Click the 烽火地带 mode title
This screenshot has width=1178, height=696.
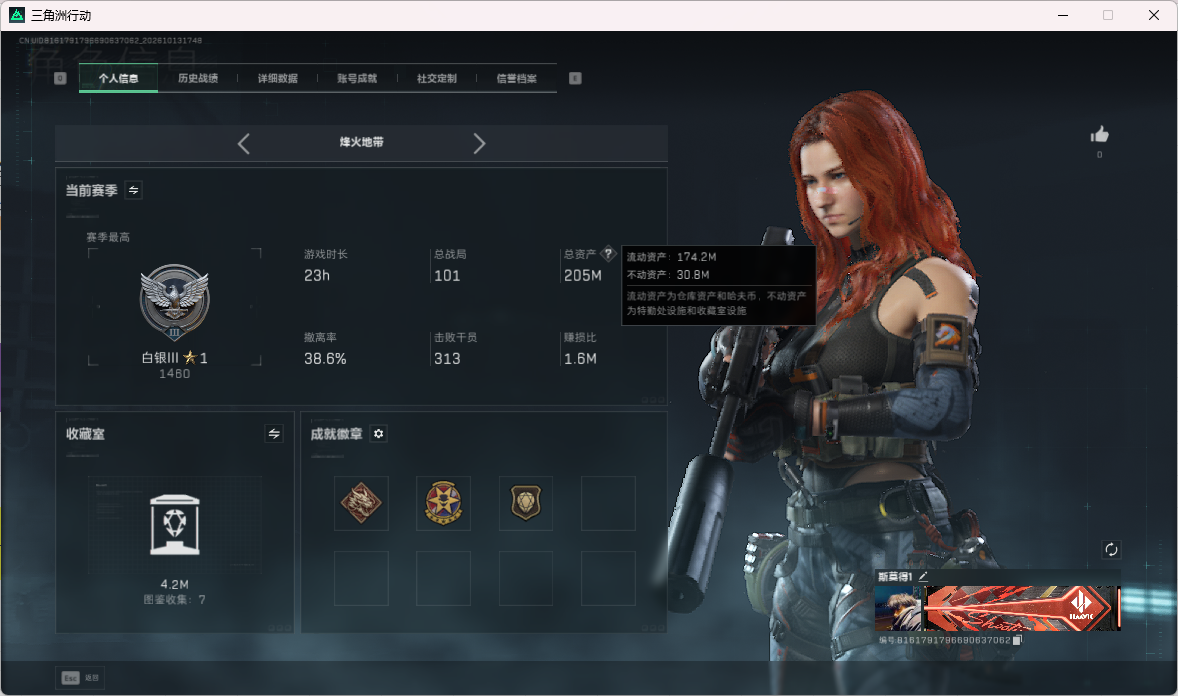[x=361, y=142]
